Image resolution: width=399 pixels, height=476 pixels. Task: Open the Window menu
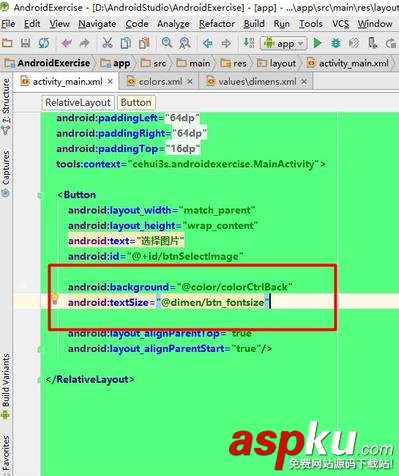click(375, 24)
